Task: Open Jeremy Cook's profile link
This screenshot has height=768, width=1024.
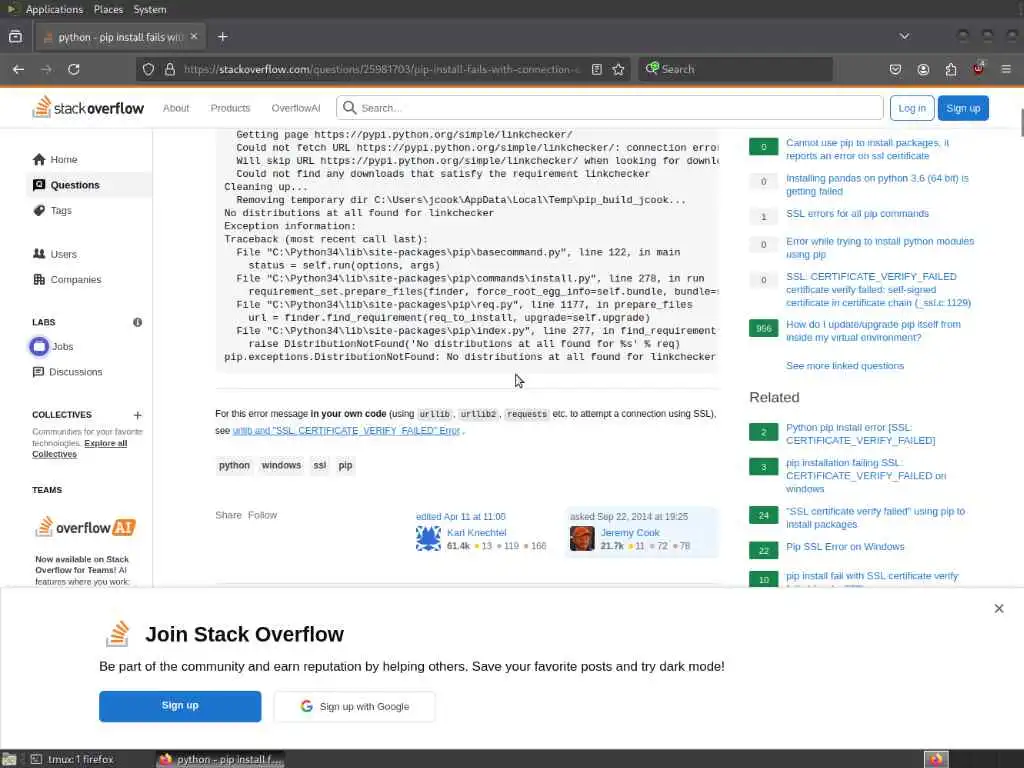Action: [630, 532]
